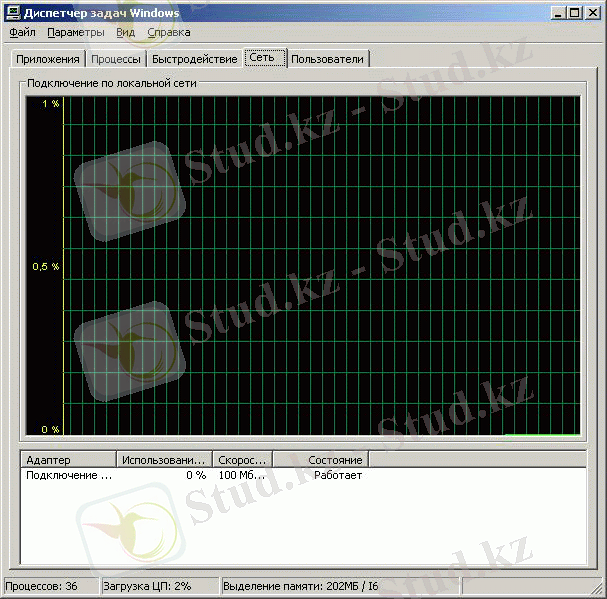Open the Вид menu
Image resolution: width=607 pixels, height=599 pixels.
[x=125, y=33]
